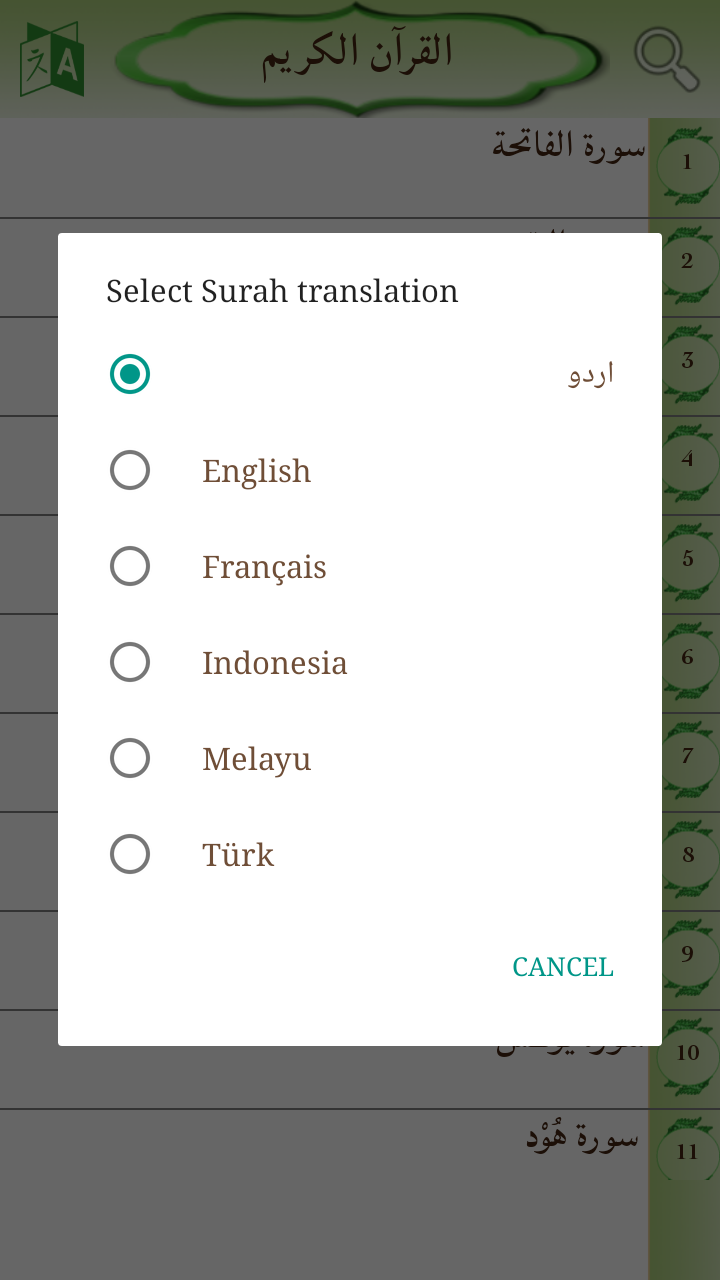Enable the Türk radio button
This screenshot has width=720, height=1280.
130,854
